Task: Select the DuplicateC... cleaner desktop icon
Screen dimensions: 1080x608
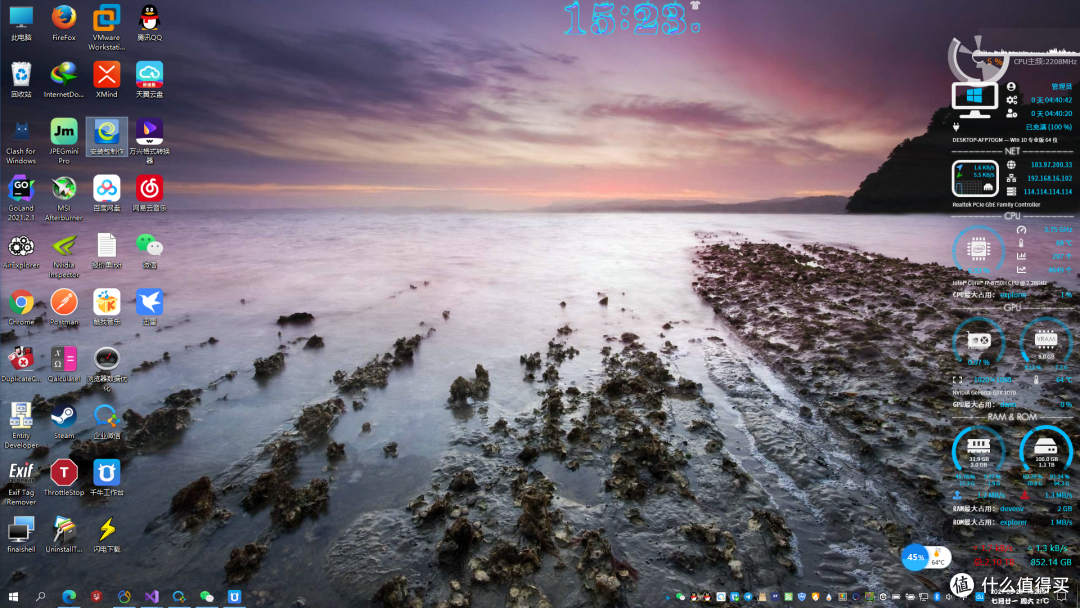Action: coord(21,364)
